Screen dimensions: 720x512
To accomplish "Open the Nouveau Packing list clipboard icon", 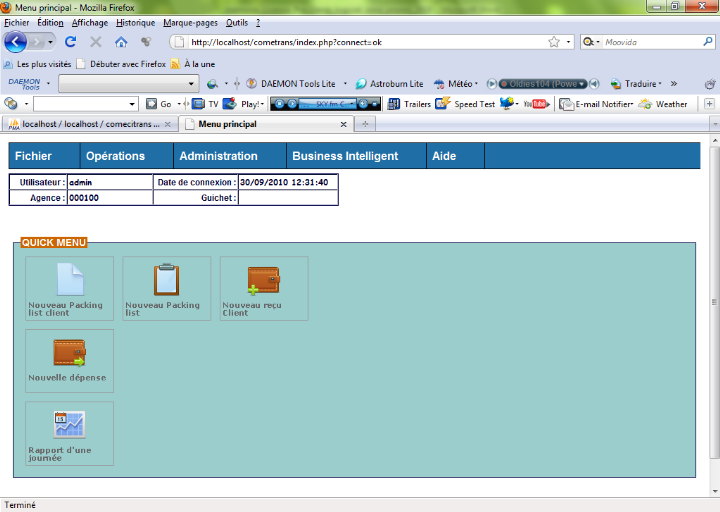I will pyautogui.click(x=166, y=279).
